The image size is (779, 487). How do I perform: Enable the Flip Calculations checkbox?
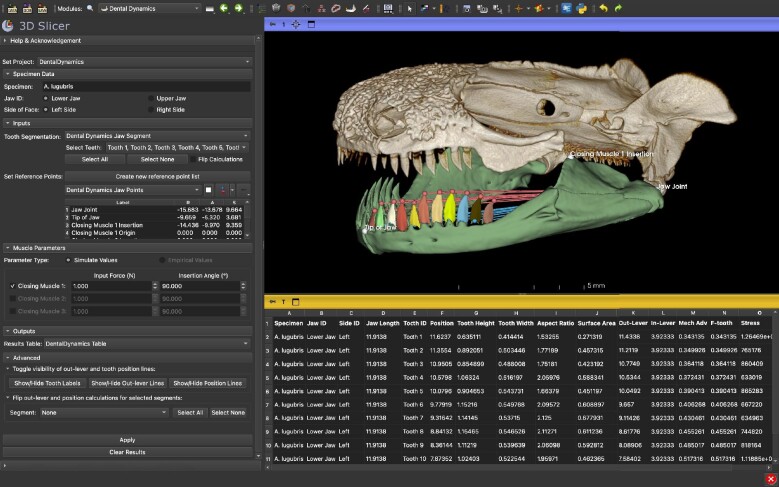click(193, 160)
